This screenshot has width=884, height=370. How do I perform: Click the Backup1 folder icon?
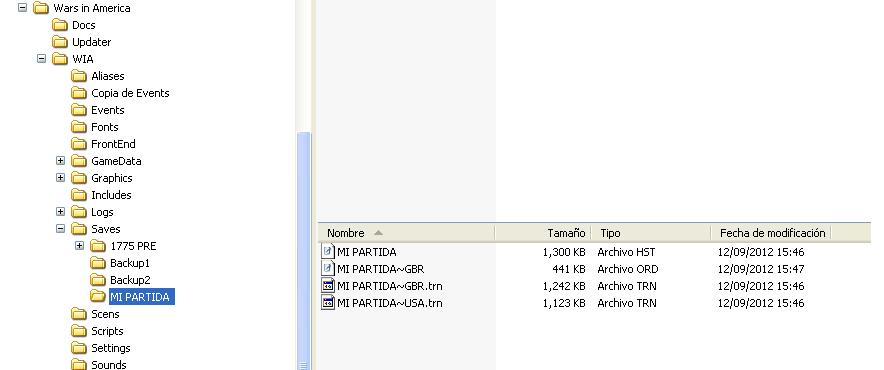click(98, 263)
